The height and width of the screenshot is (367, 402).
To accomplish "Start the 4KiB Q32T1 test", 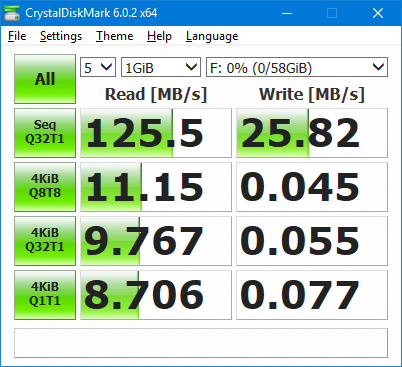I will (45, 241).
